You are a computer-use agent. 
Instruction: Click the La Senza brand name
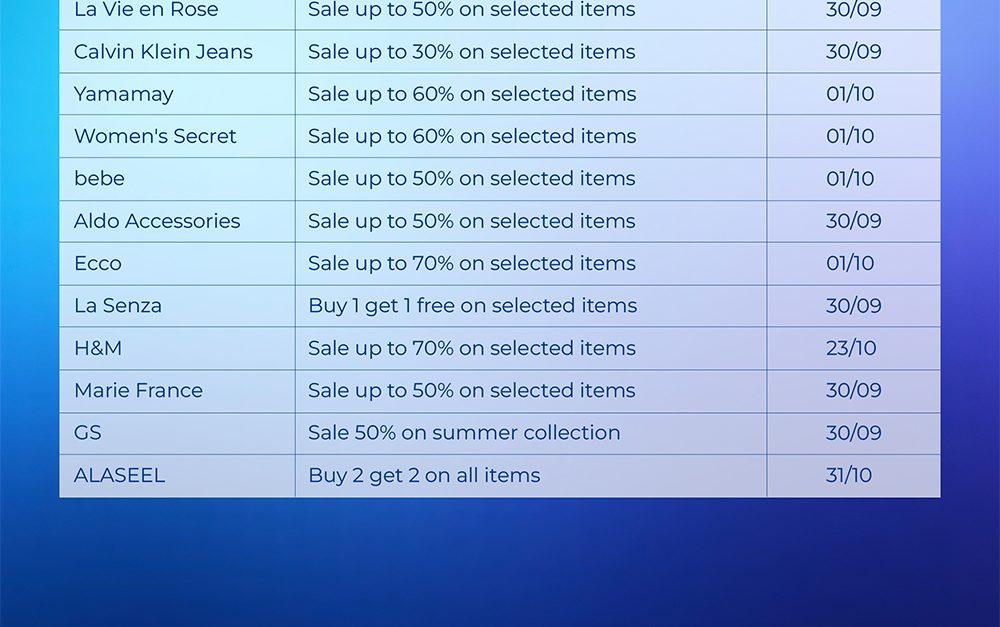tap(118, 306)
